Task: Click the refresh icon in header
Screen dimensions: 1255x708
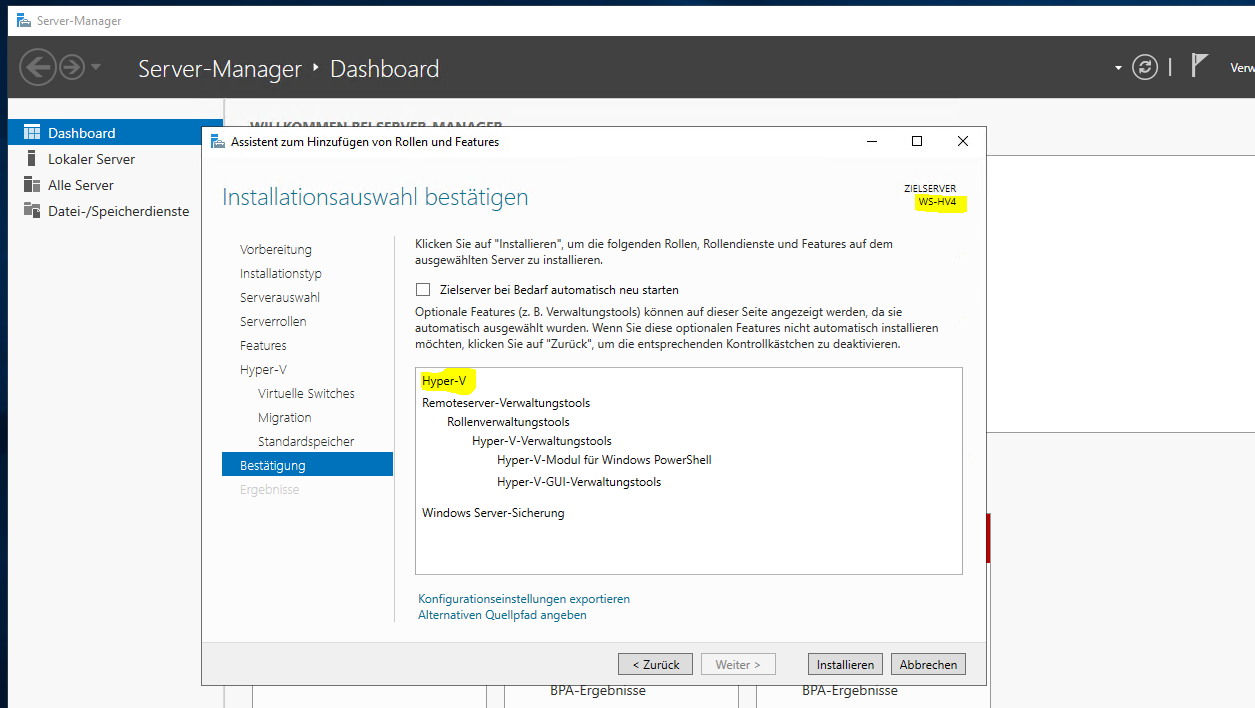Action: (x=1144, y=68)
